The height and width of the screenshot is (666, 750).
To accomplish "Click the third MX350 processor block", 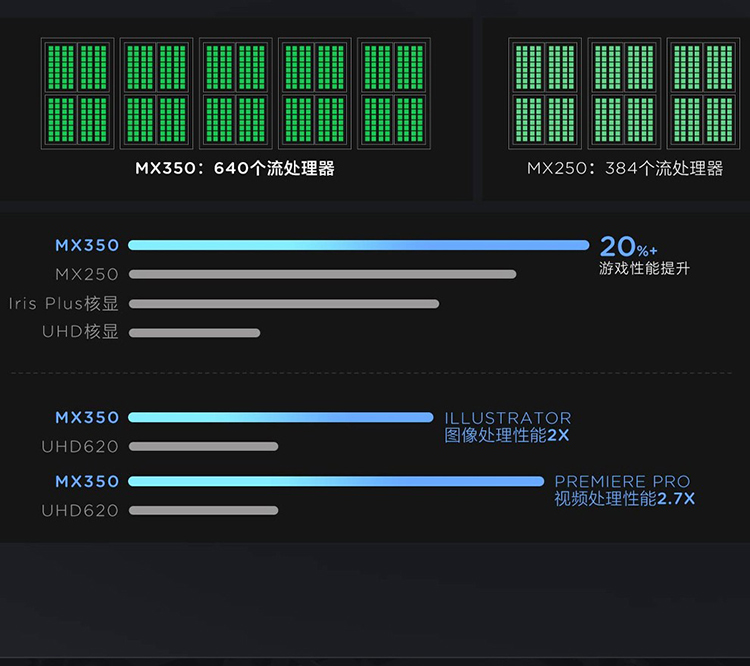I will (x=236, y=94).
